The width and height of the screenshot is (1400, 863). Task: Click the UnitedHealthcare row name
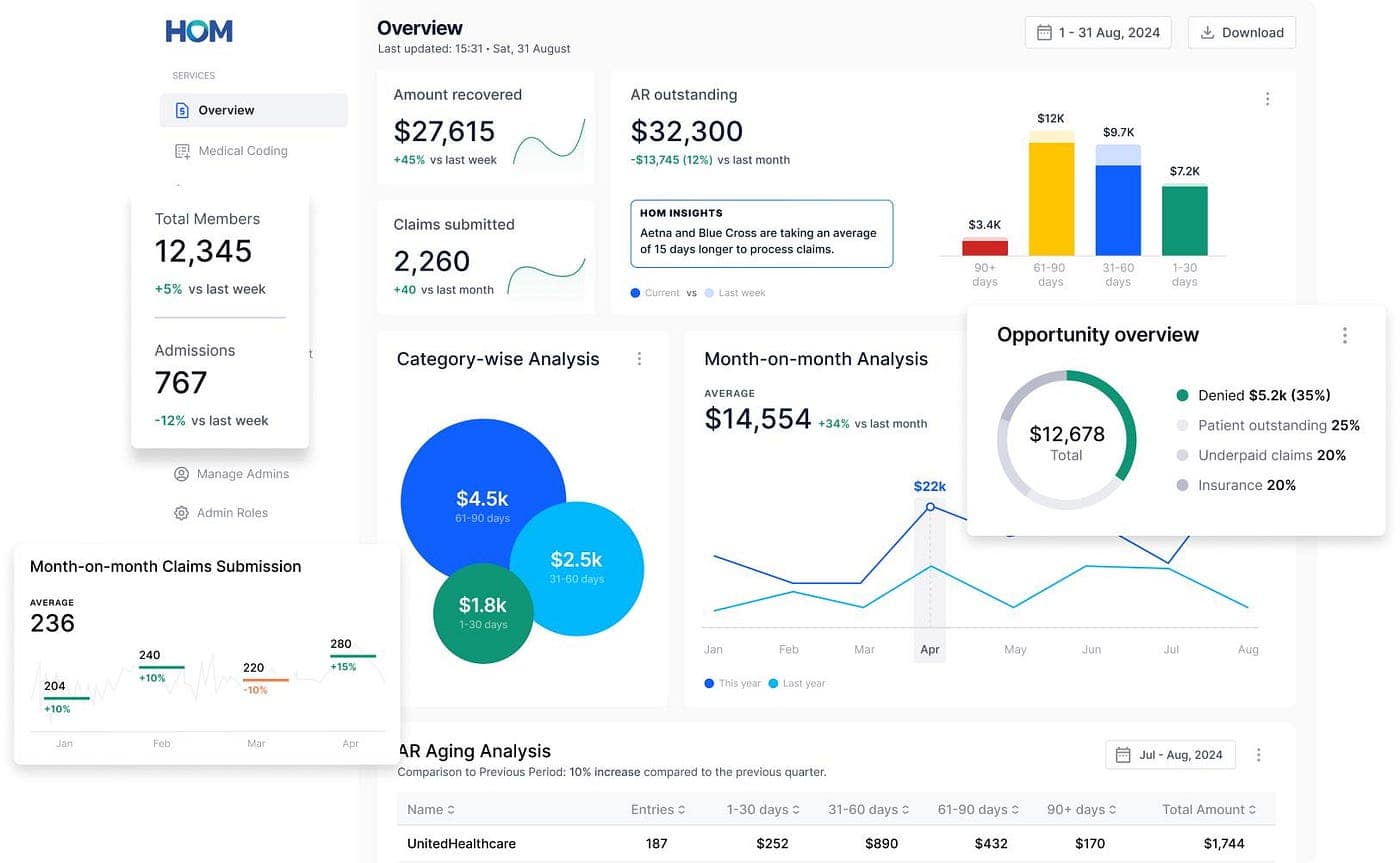pos(461,844)
